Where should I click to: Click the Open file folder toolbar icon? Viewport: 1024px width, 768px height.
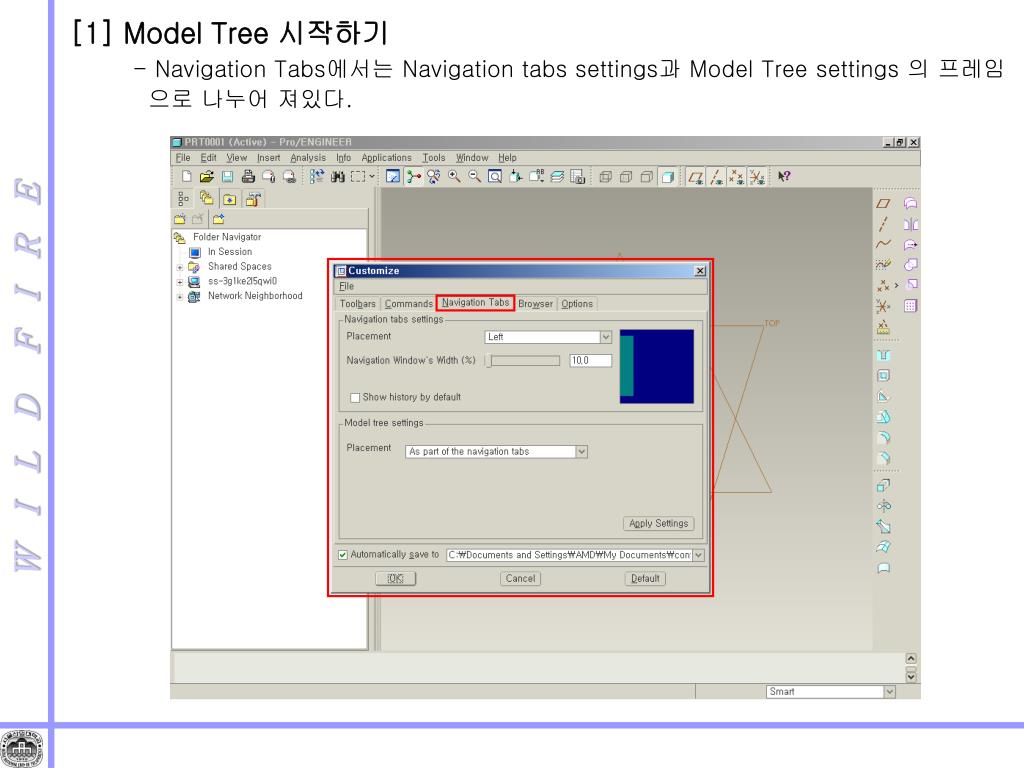point(205,177)
